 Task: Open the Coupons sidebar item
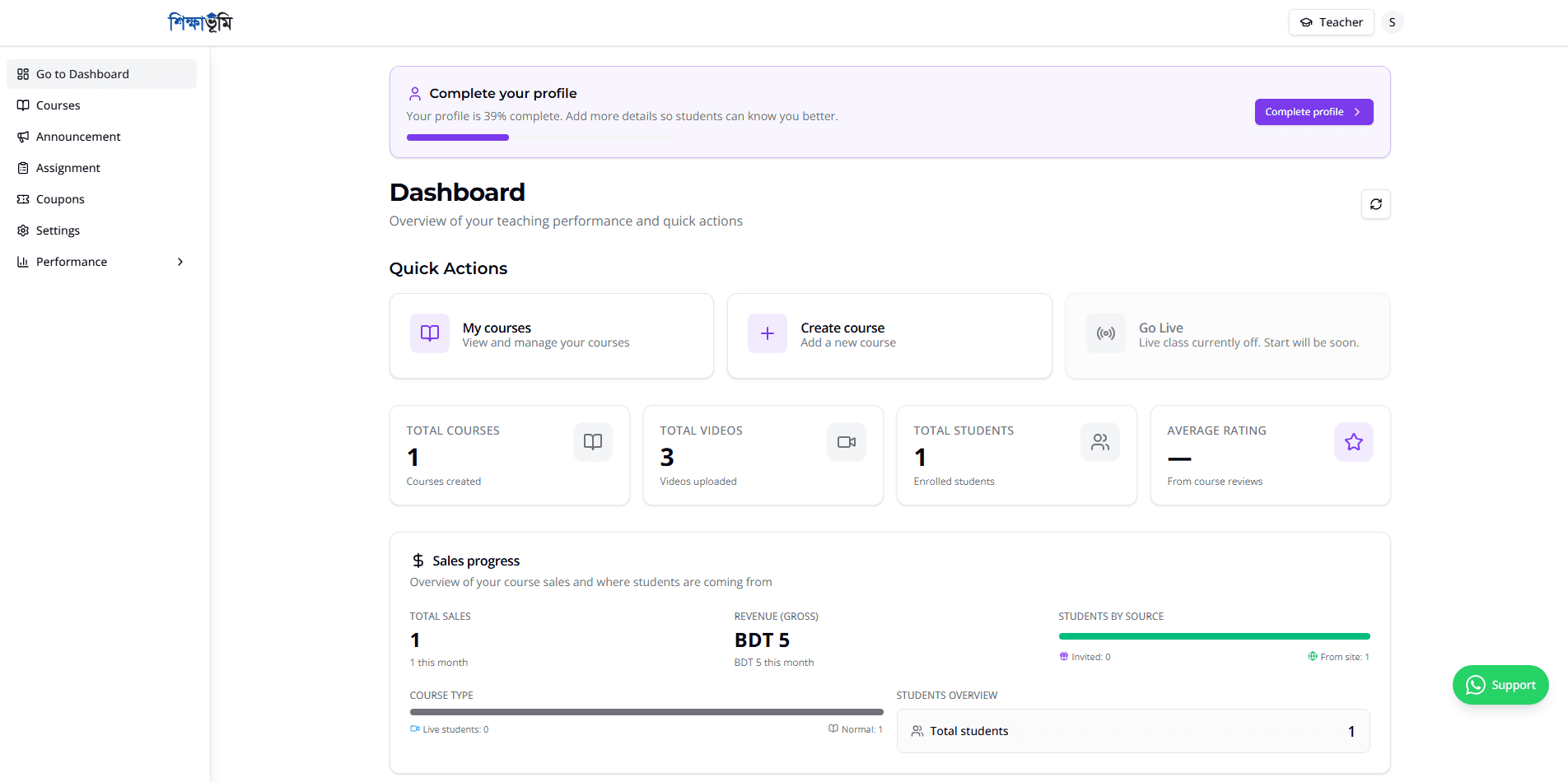(102, 199)
